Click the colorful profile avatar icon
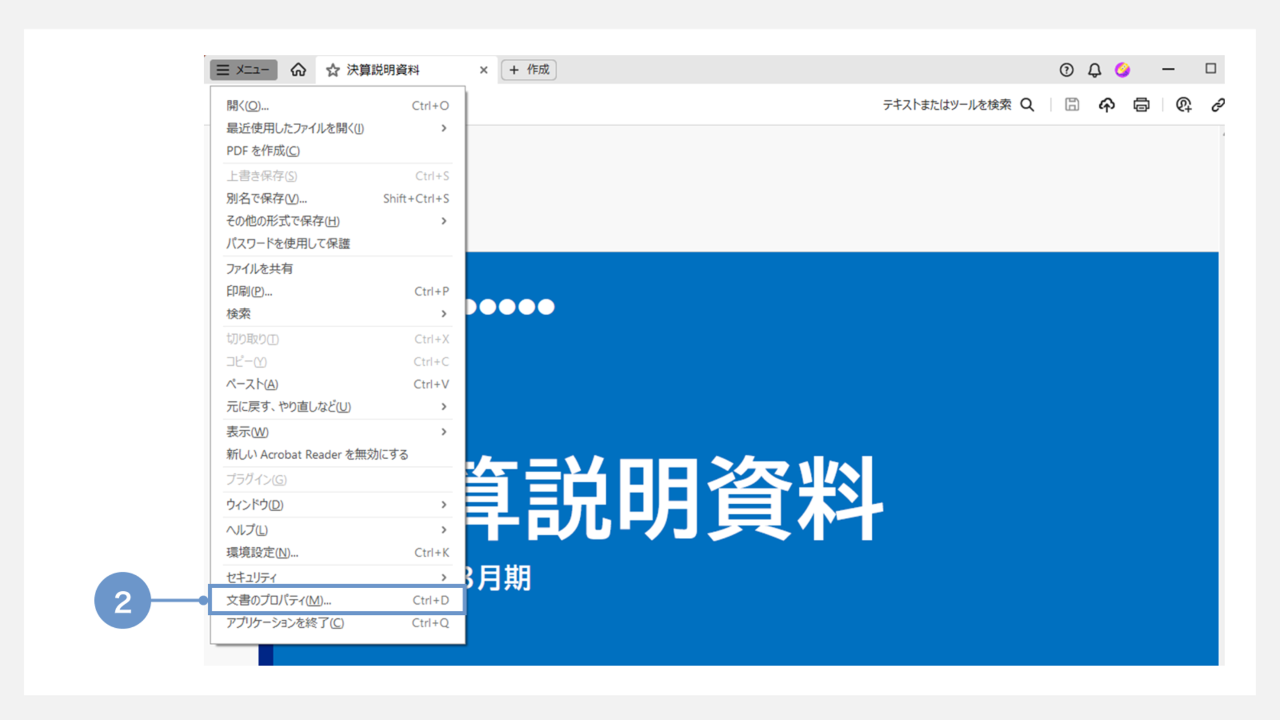1280x720 pixels. 1123,70
